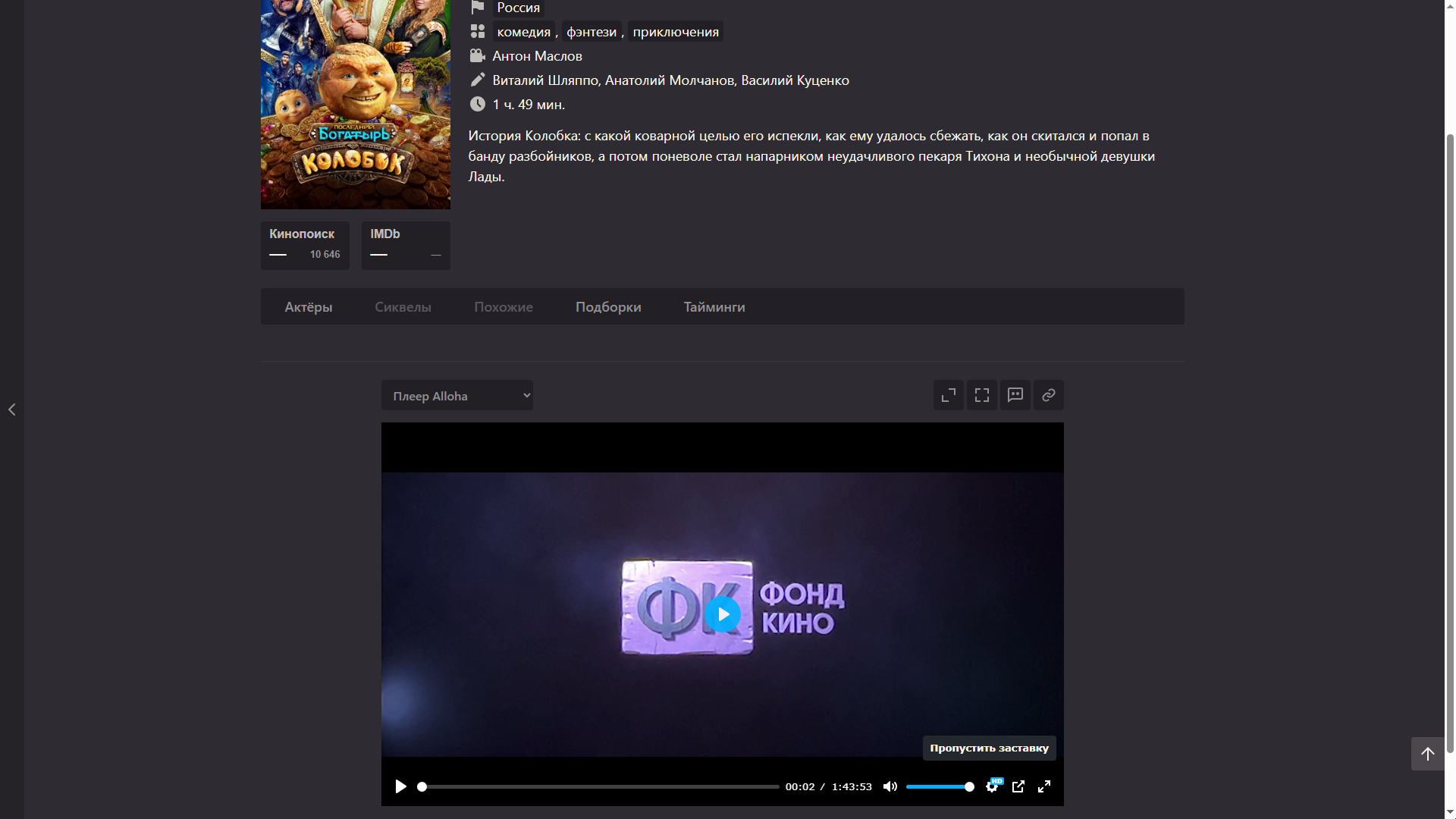Click the writers line starting Виталий Шляппо
Screen dimensions: 1456x819
pyautogui.click(x=670, y=80)
